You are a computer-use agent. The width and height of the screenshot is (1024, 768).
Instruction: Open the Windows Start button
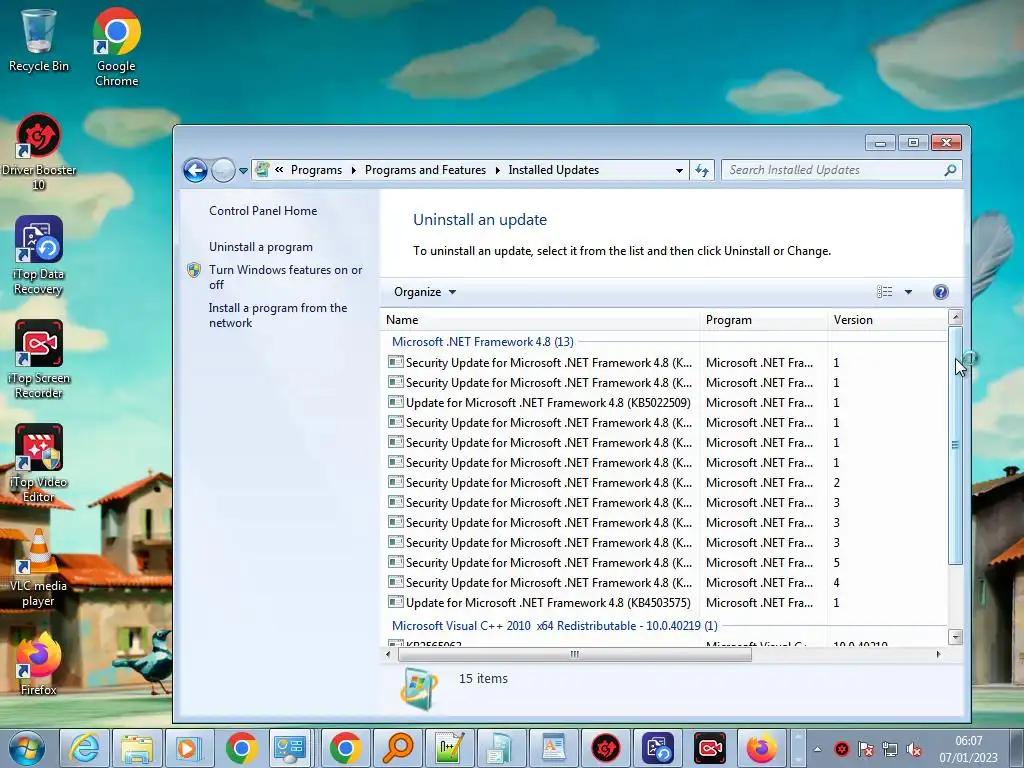point(27,748)
